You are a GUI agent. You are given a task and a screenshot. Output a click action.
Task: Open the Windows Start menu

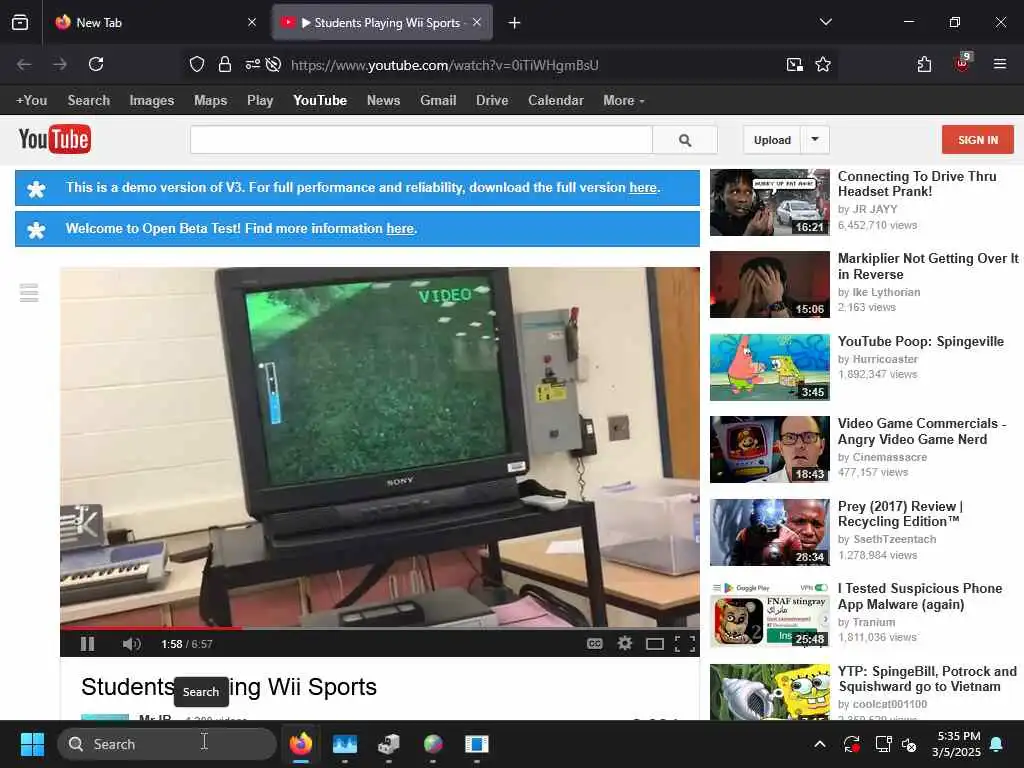tap(32, 744)
